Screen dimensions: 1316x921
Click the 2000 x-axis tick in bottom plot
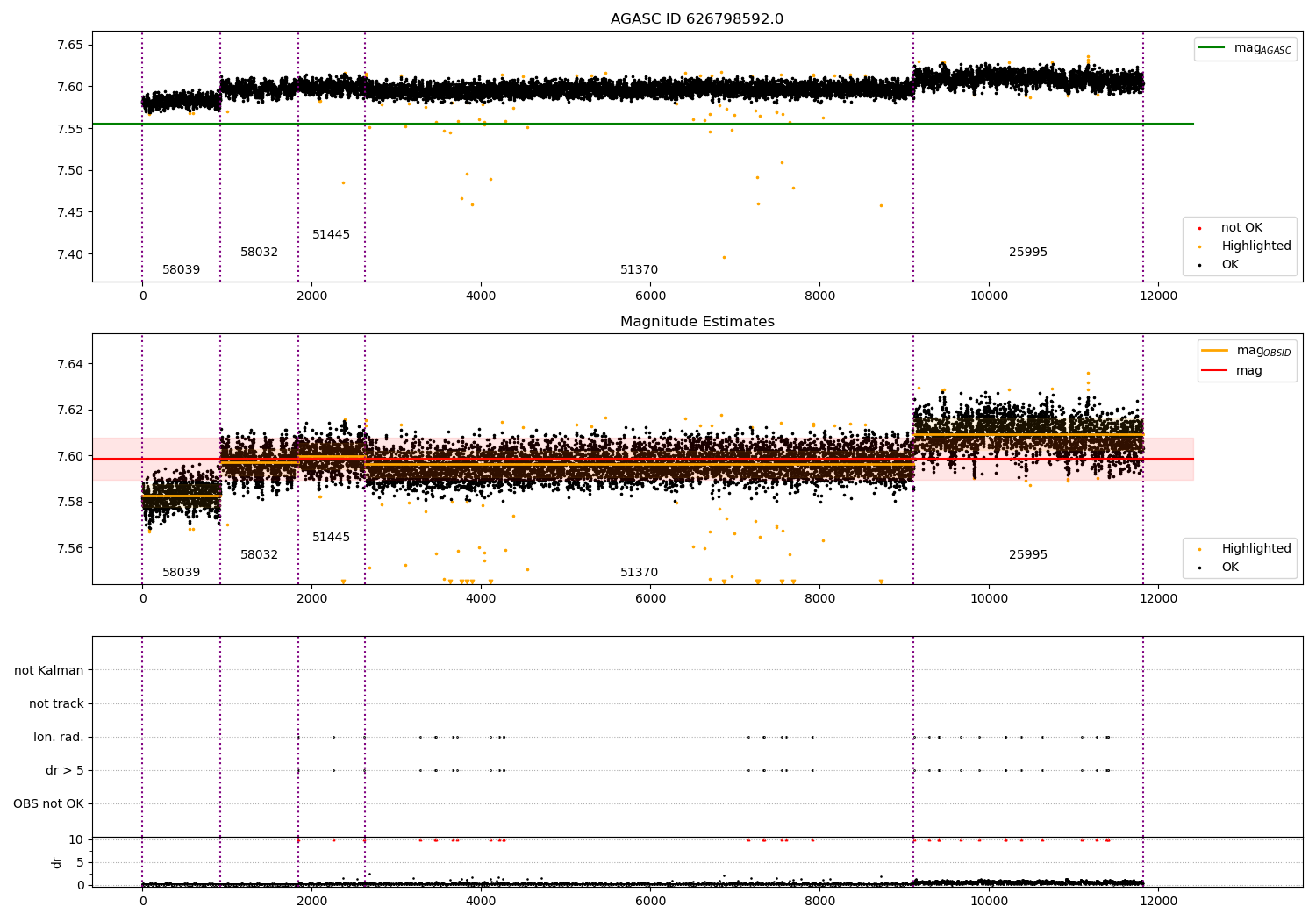pos(311,901)
